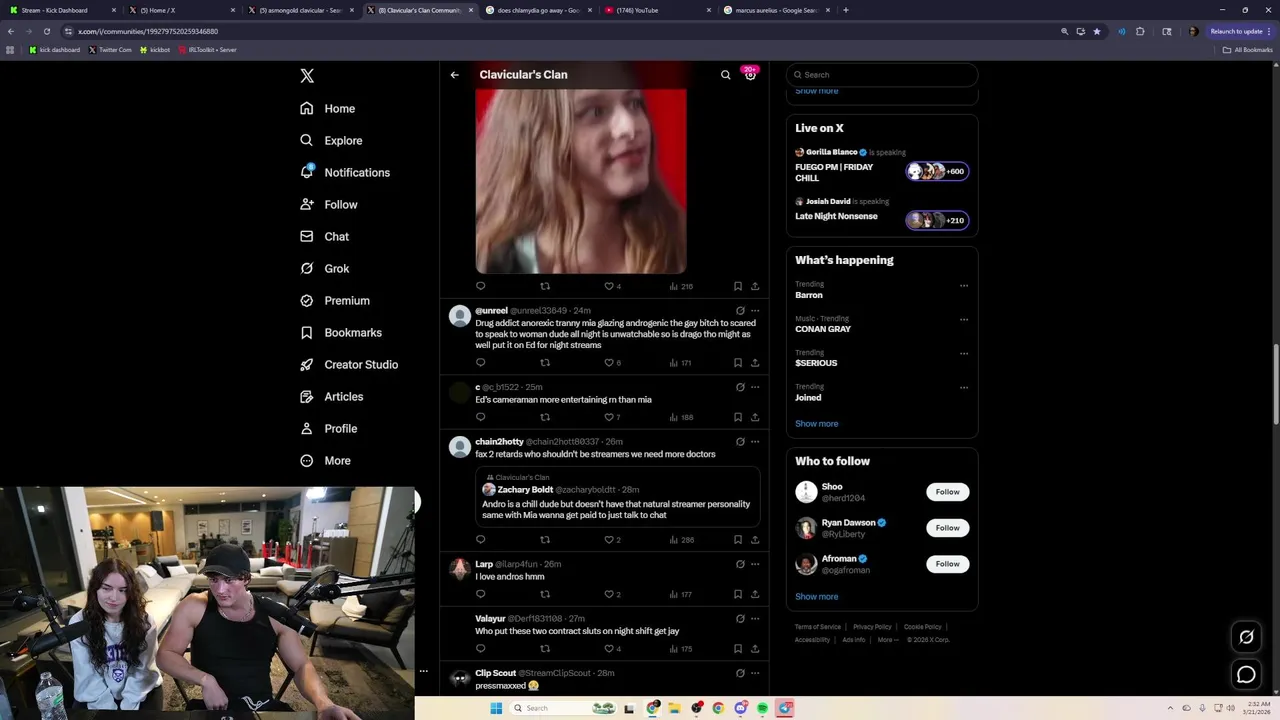Screen dimensions: 1280x720
Task: Share the post by @unreel
Action: [755, 363]
